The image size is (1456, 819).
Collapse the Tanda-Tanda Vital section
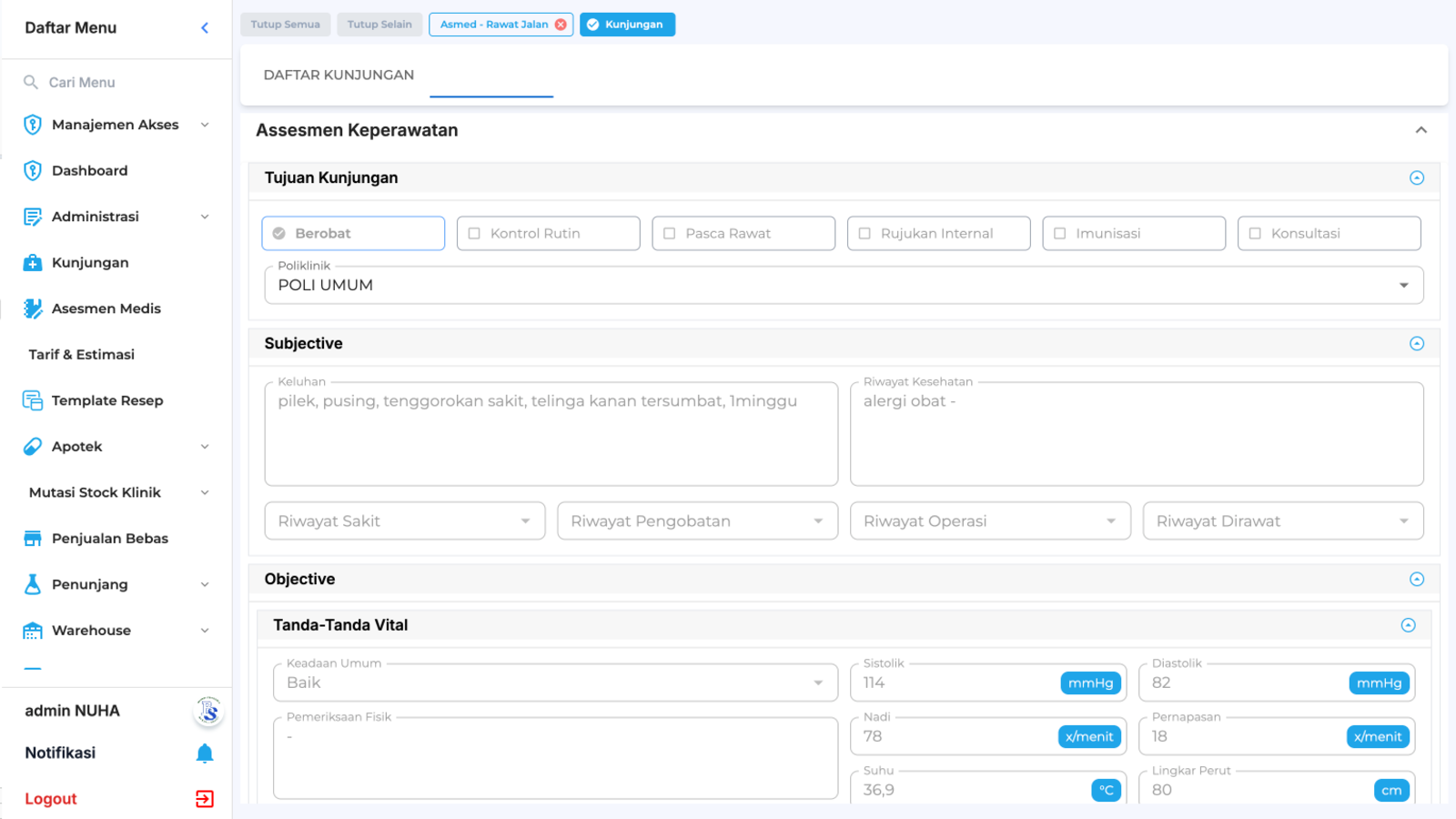tap(1409, 625)
